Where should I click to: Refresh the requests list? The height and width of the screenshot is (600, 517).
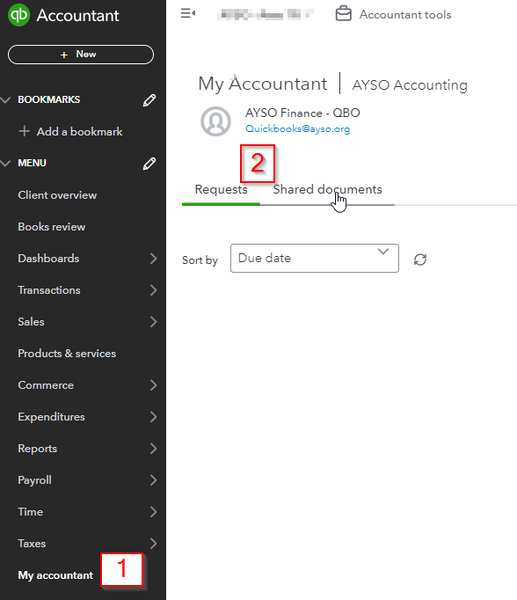420,259
